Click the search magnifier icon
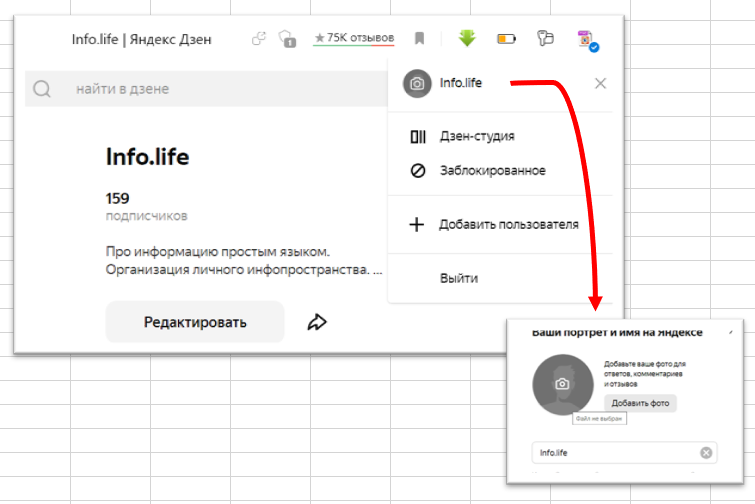The width and height of the screenshot is (755, 504). tap(42, 89)
